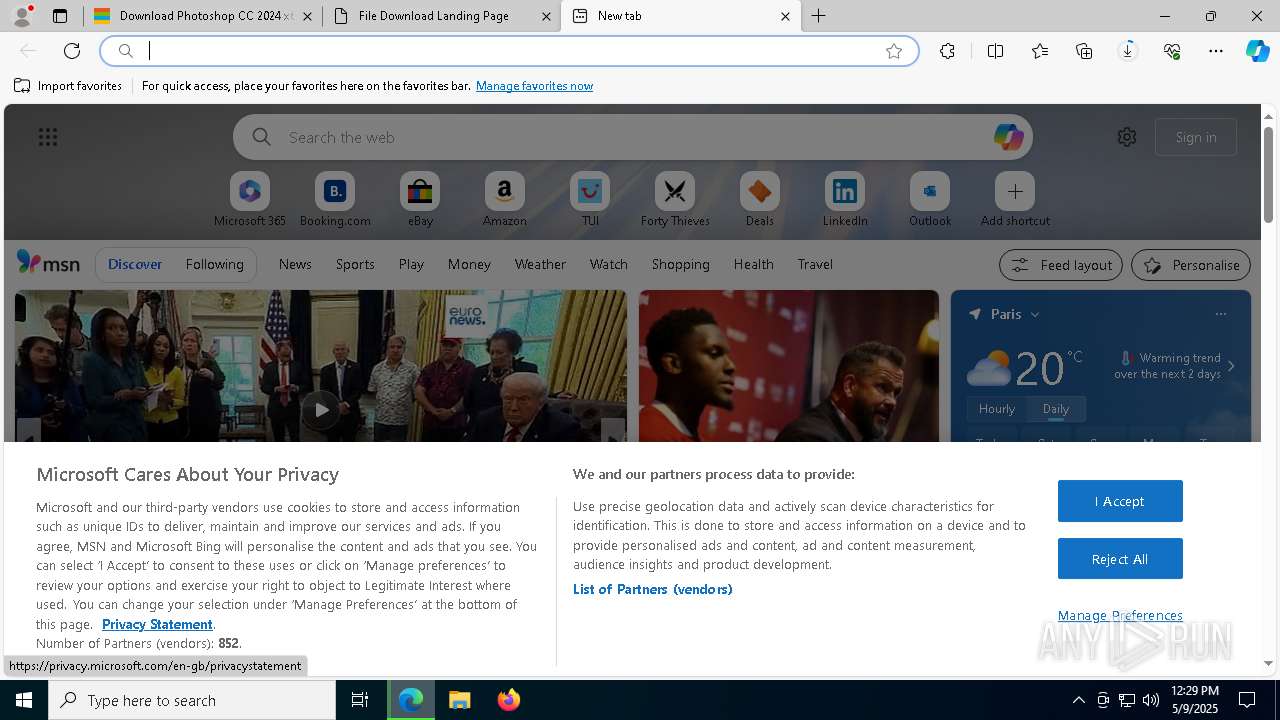Play the euronews video
Screen dimensions: 1280x720
(x=321, y=409)
